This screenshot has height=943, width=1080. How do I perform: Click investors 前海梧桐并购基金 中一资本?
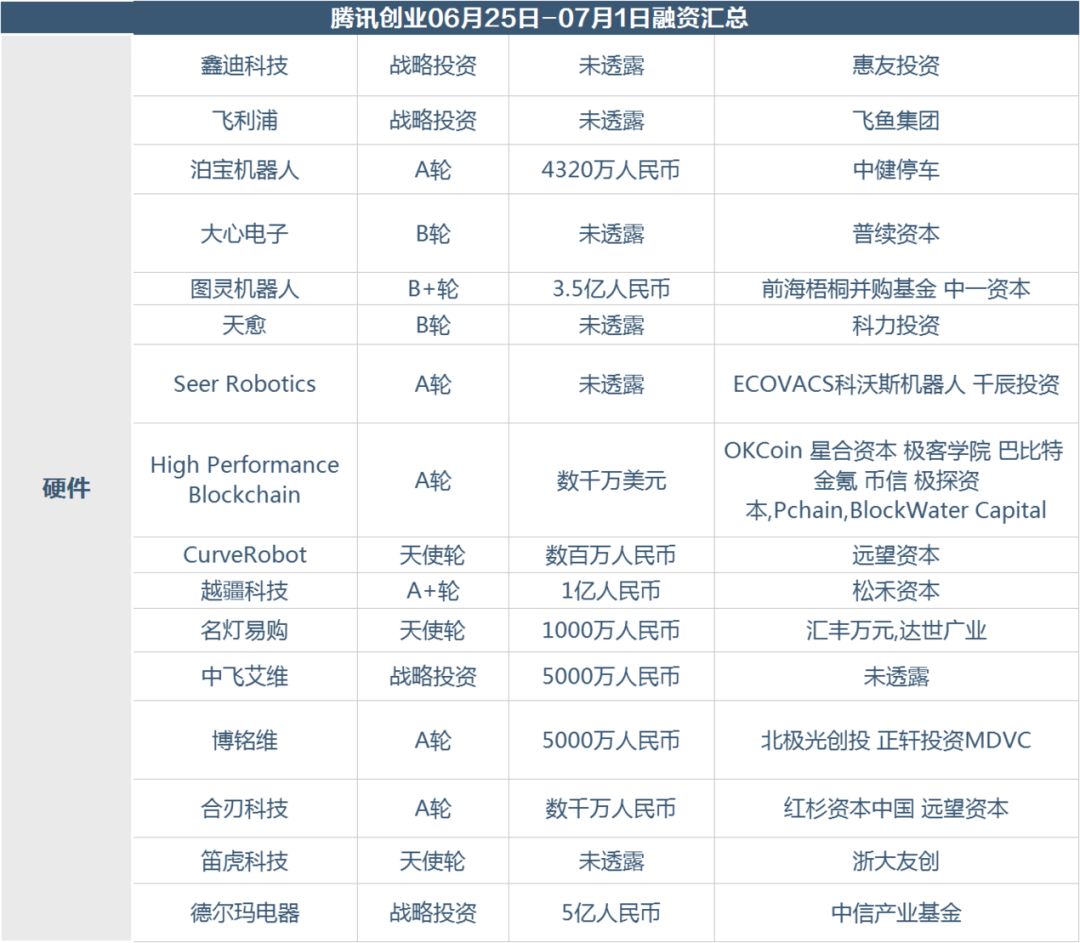pos(895,289)
